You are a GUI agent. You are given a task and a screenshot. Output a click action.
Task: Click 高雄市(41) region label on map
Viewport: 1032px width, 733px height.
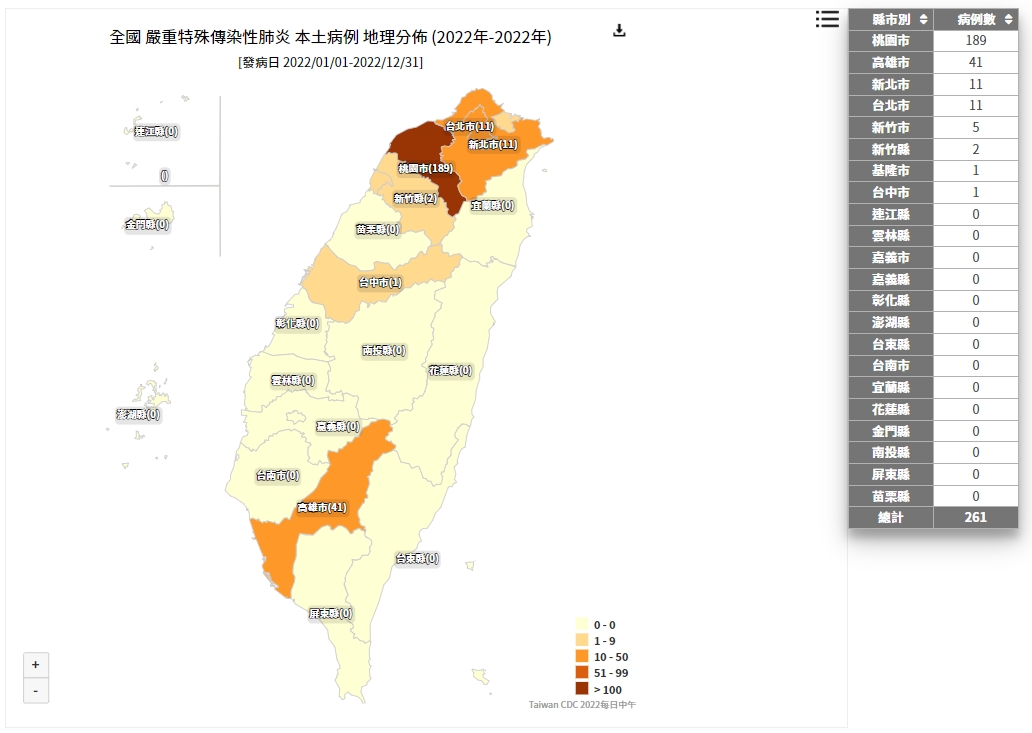tap(322, 507)
